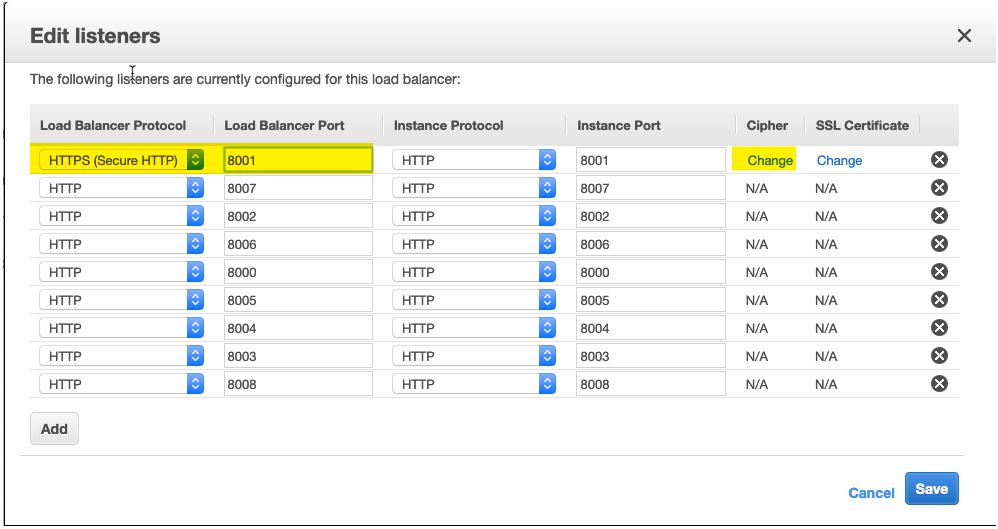Remove the listener on port 8004

tap(939, 328)
